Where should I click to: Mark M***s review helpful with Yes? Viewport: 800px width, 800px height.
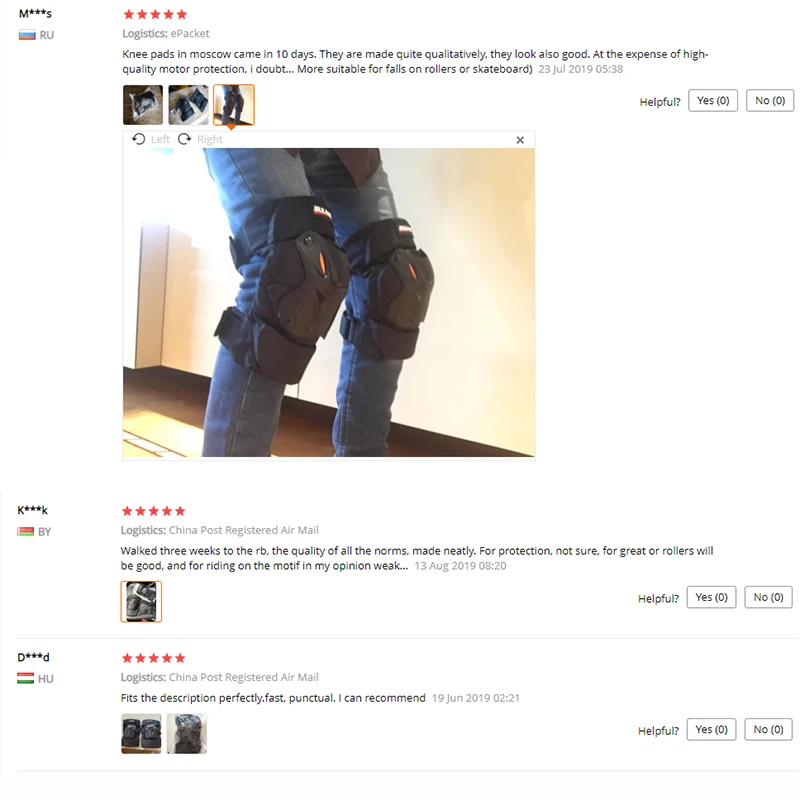(713, 101)
